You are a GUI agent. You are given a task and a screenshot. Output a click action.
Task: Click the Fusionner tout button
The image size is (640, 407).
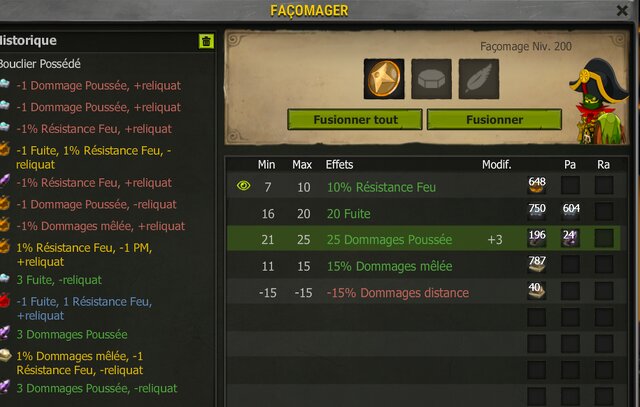pos(355,120)
